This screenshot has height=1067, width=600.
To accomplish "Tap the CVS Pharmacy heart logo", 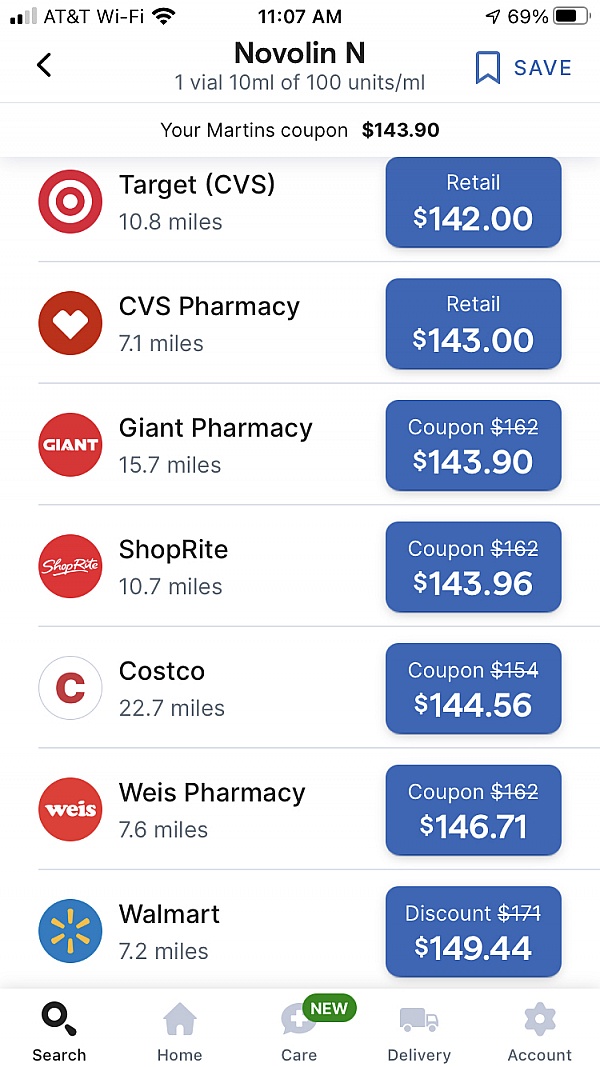I will pyautogui.click(x=70, y=323).
